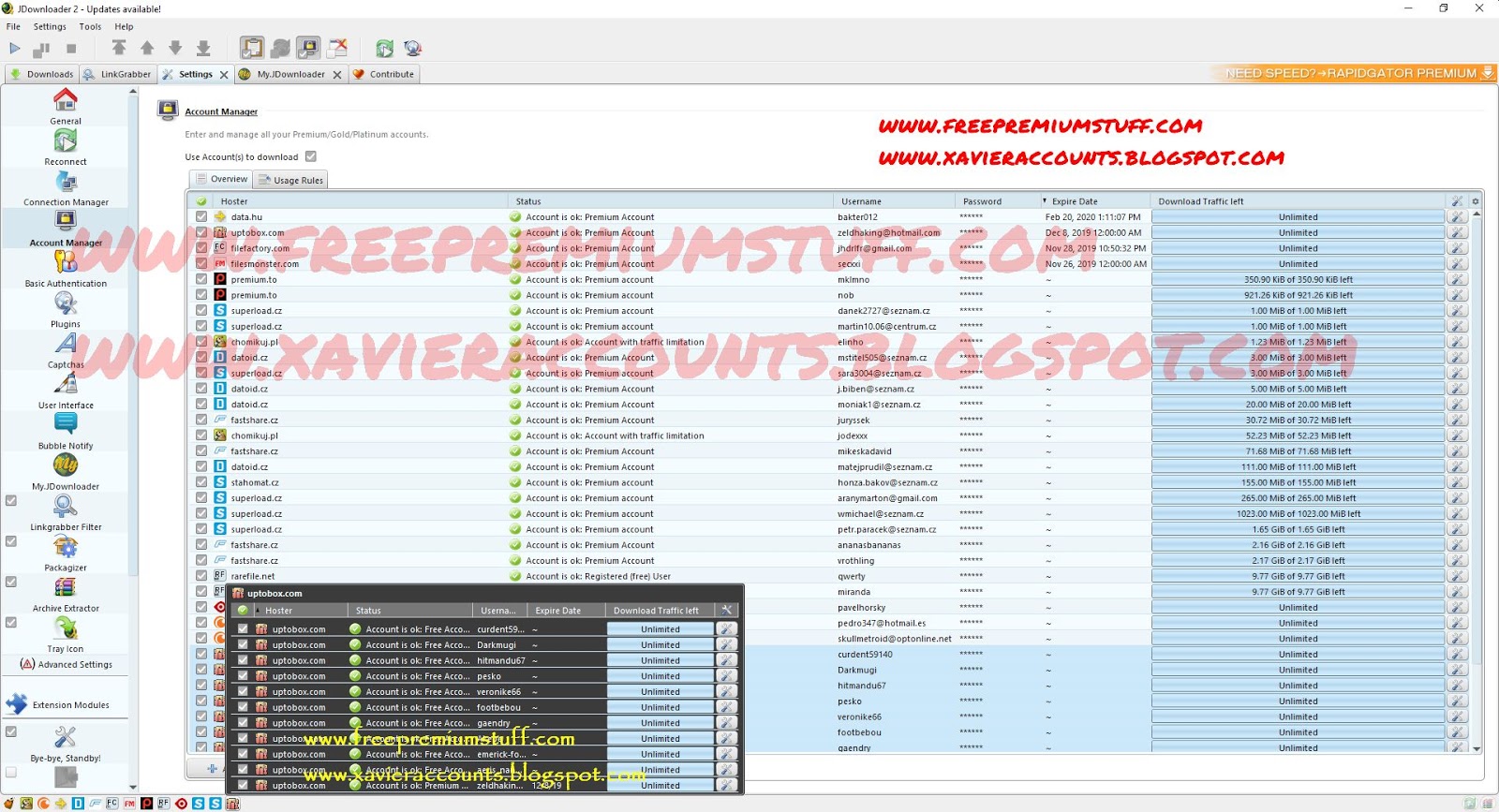1499x812 pixels.
Task: Click the 350.90 KiB traffic left bar
Action: click(x=1298, y=279)
